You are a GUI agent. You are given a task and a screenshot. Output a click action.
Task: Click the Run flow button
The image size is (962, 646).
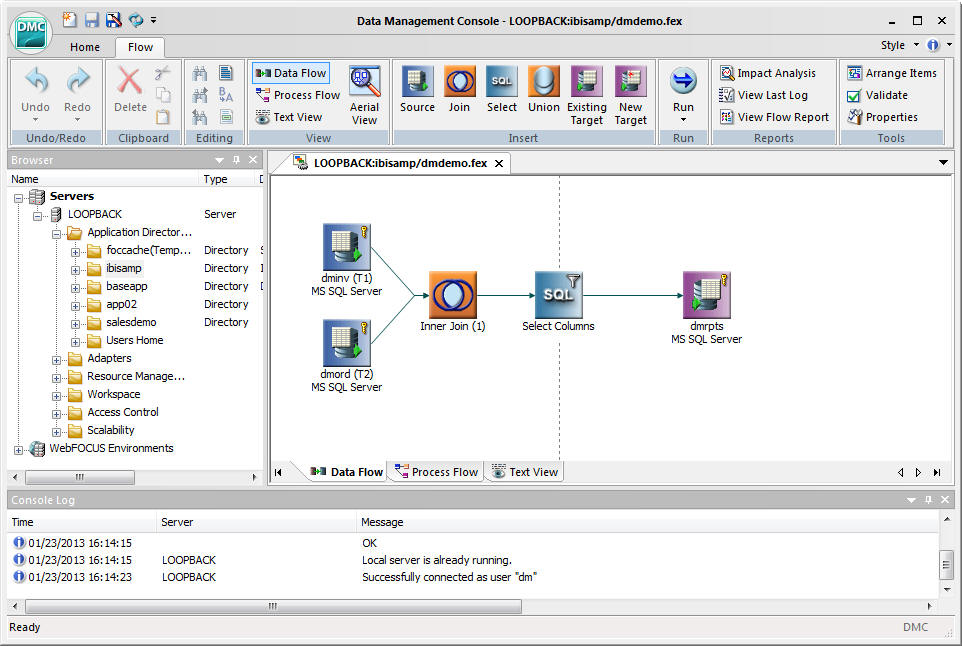(x=683, y=88)
